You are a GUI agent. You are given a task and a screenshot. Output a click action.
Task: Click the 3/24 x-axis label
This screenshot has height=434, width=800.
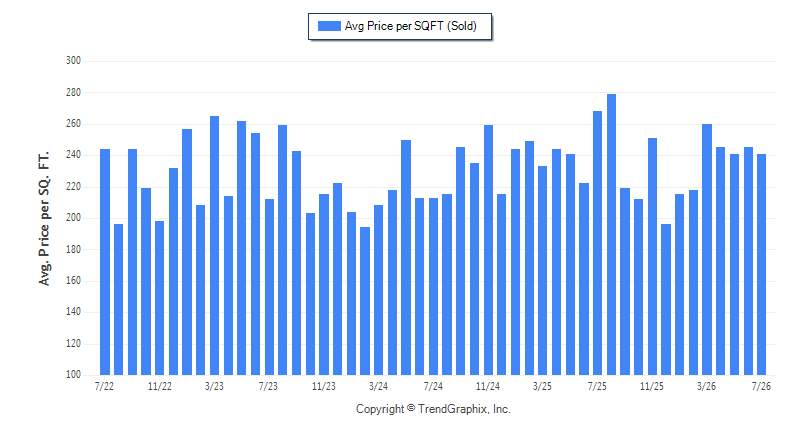point(378,387)
